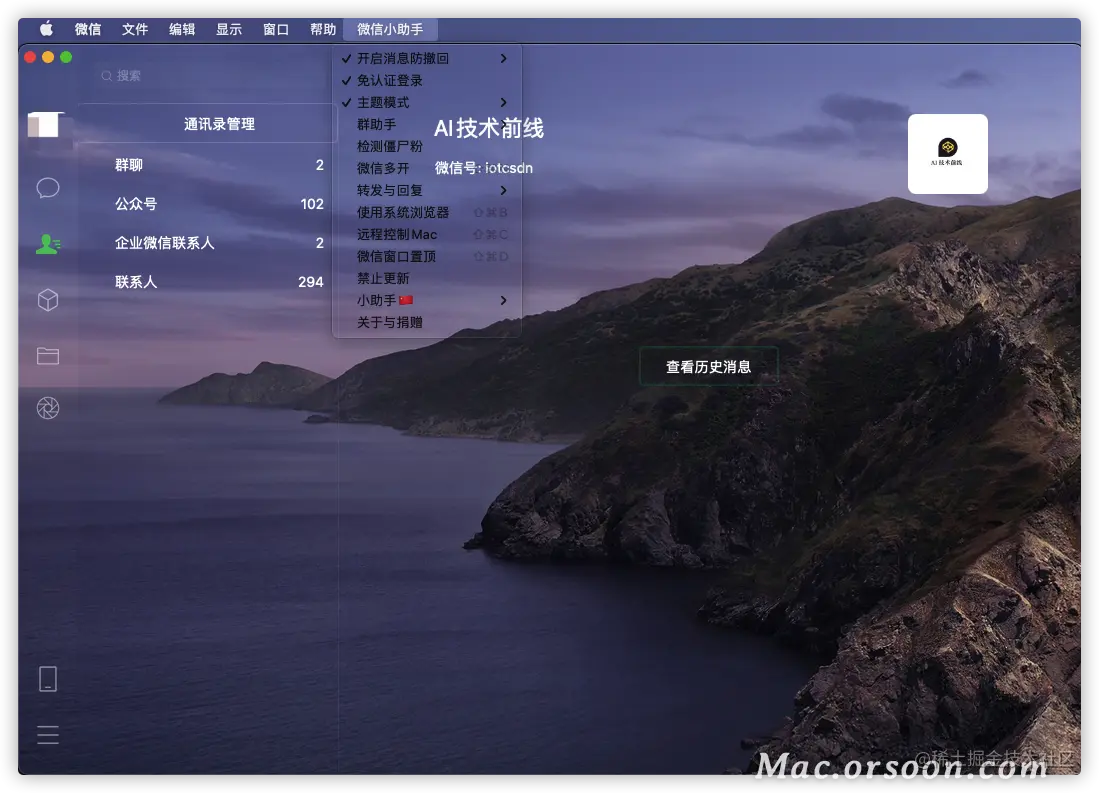
Task: Select 使用系统浏览器 menu item
Action: [426, 212]
